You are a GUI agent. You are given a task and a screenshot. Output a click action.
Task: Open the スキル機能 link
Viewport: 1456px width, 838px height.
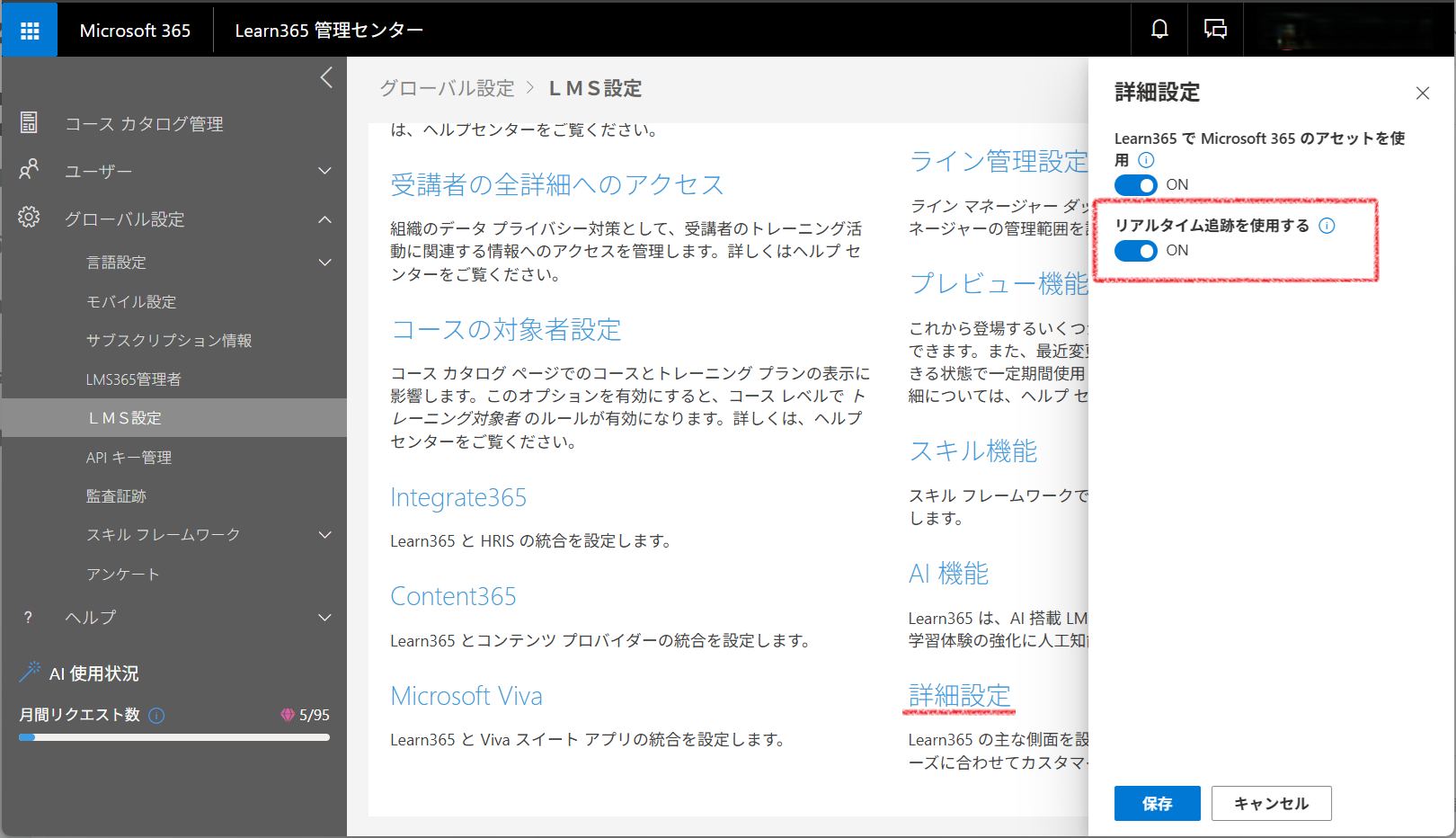pyautogui.click(x=973, y=451)
